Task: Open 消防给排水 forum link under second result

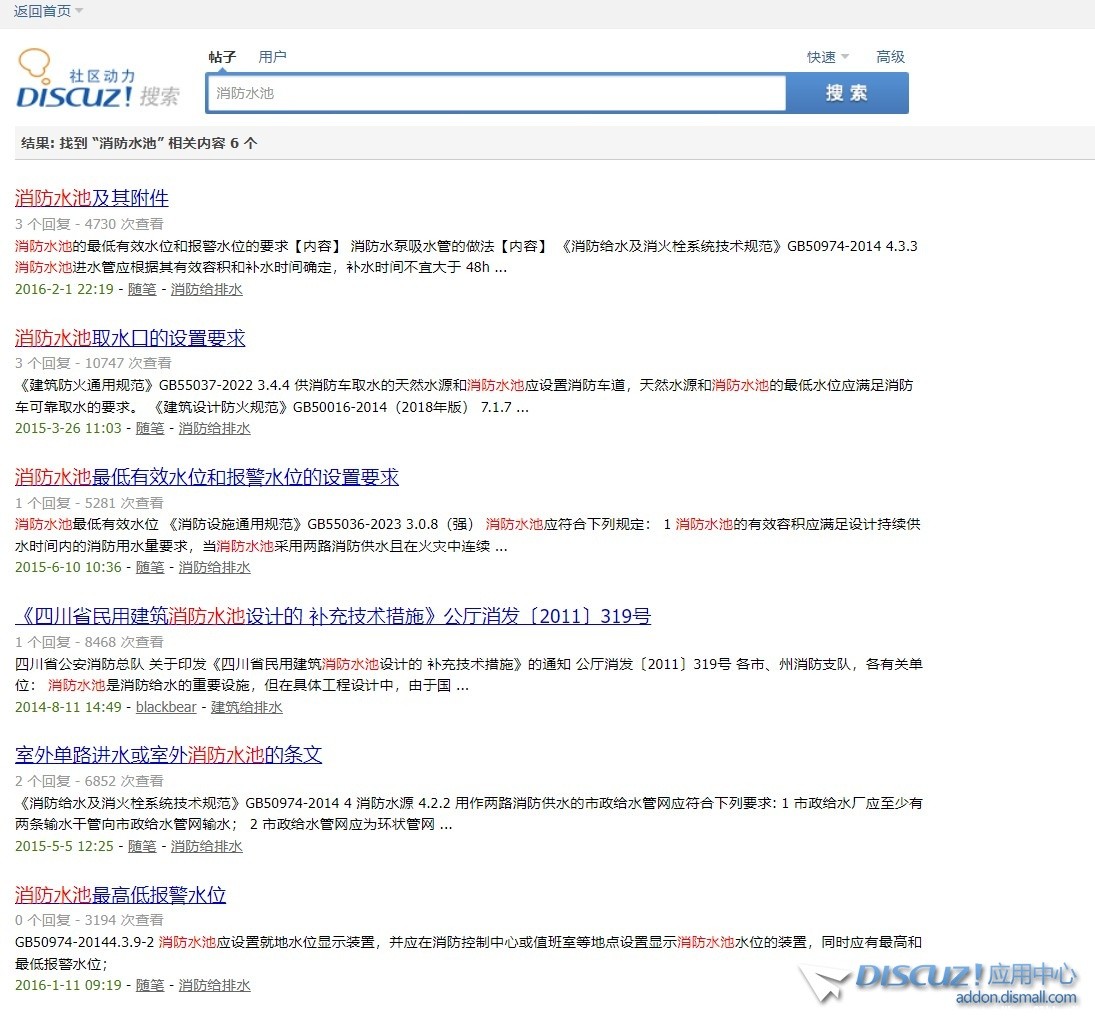Action: pos(214,428)
